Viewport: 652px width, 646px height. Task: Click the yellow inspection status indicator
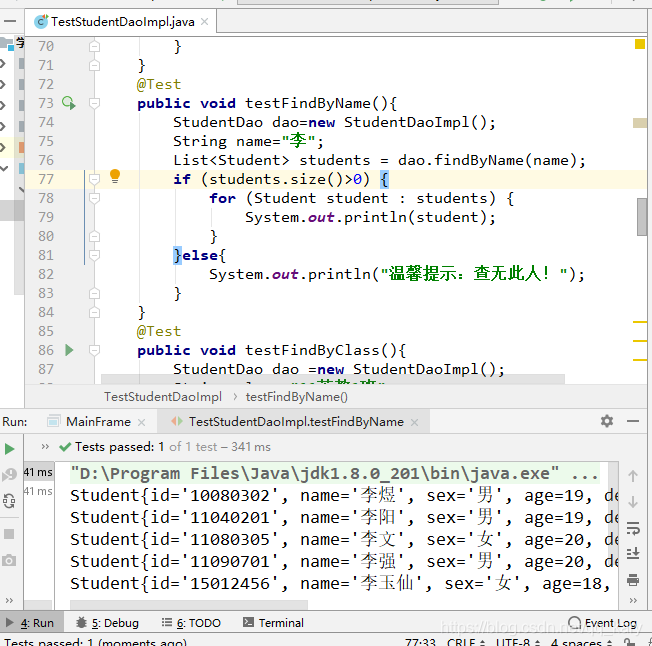click(640, 44)
